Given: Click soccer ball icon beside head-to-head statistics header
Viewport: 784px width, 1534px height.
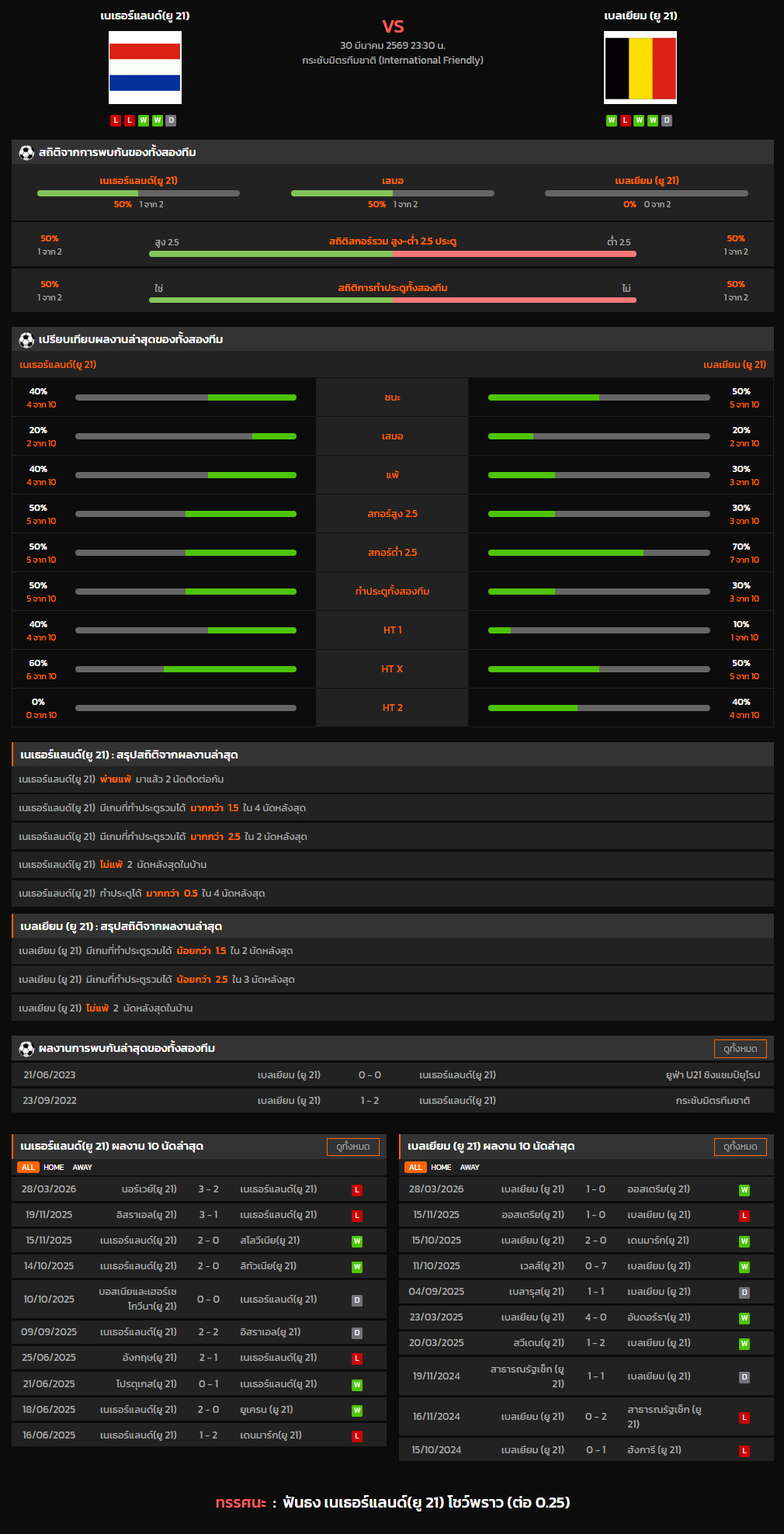Looking at the screenshot, I should 26,153.
